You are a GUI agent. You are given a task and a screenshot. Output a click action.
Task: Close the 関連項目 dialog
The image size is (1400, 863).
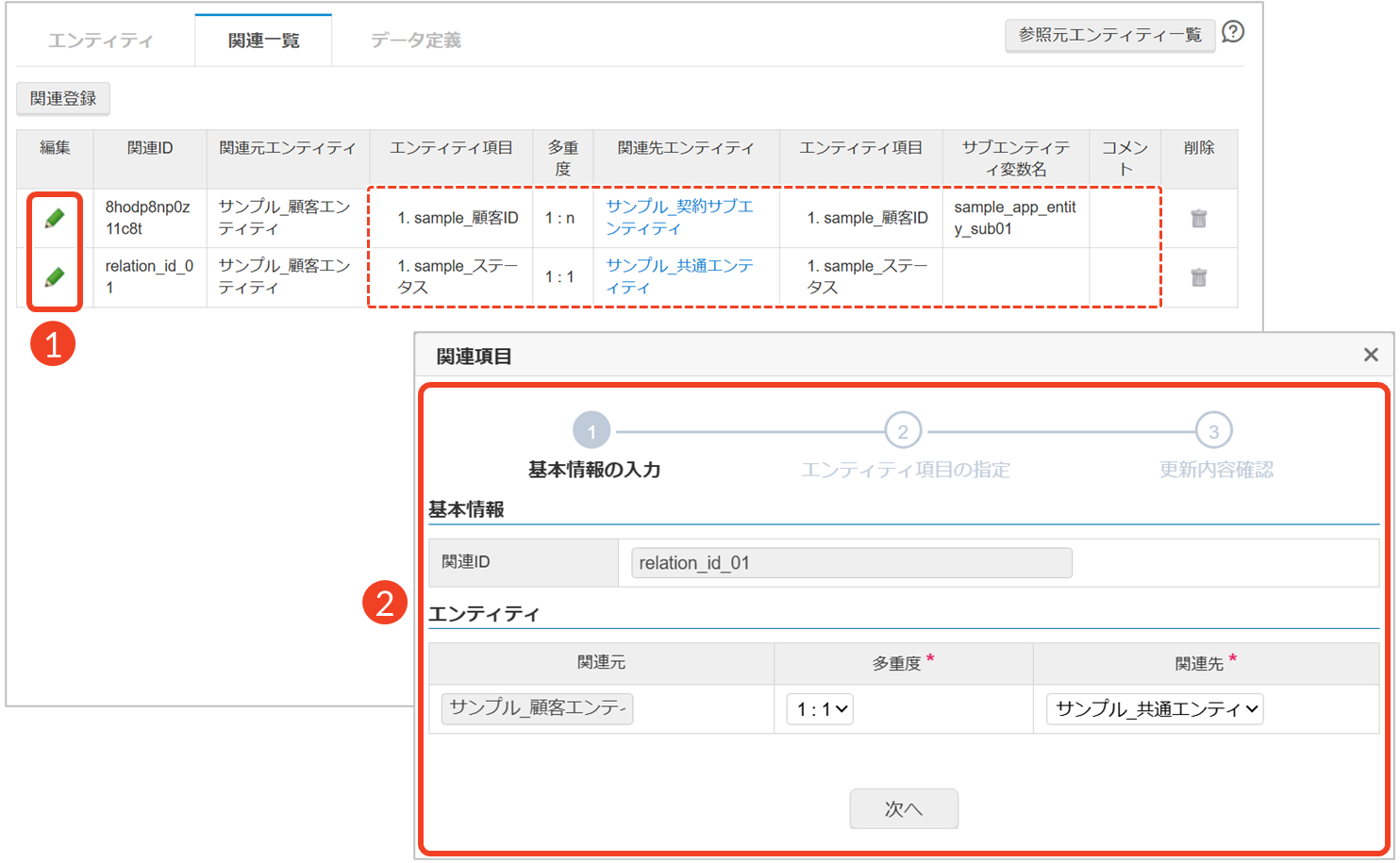(1370, 355)
